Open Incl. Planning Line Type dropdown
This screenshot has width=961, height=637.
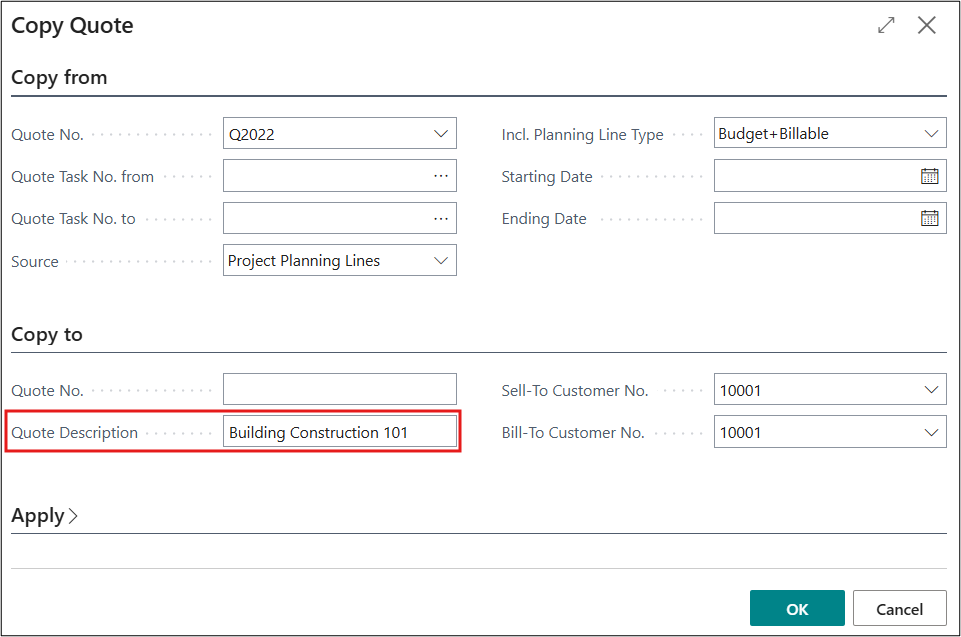[x=931, y=134]
